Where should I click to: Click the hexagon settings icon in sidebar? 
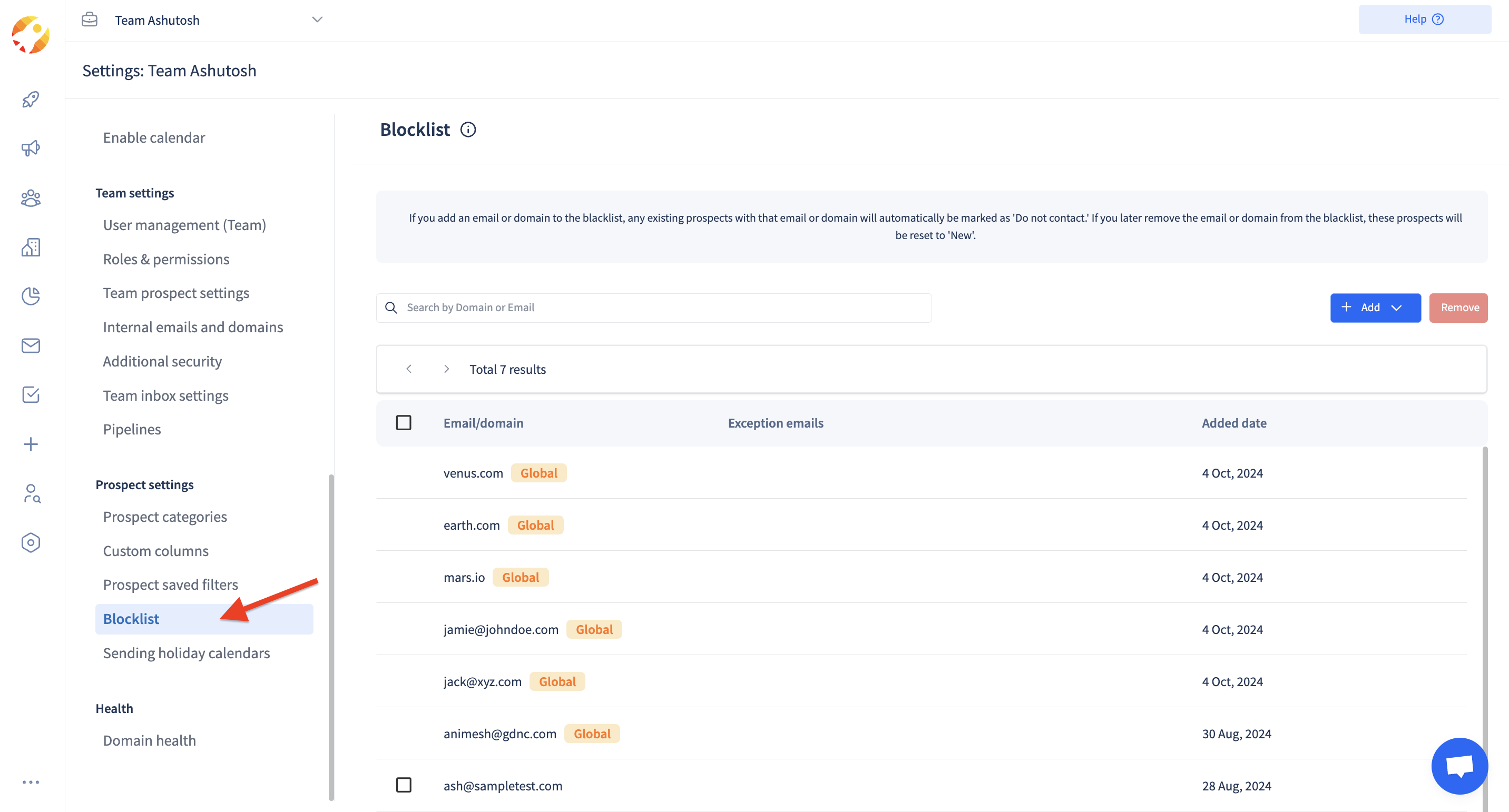click(31, 543)
